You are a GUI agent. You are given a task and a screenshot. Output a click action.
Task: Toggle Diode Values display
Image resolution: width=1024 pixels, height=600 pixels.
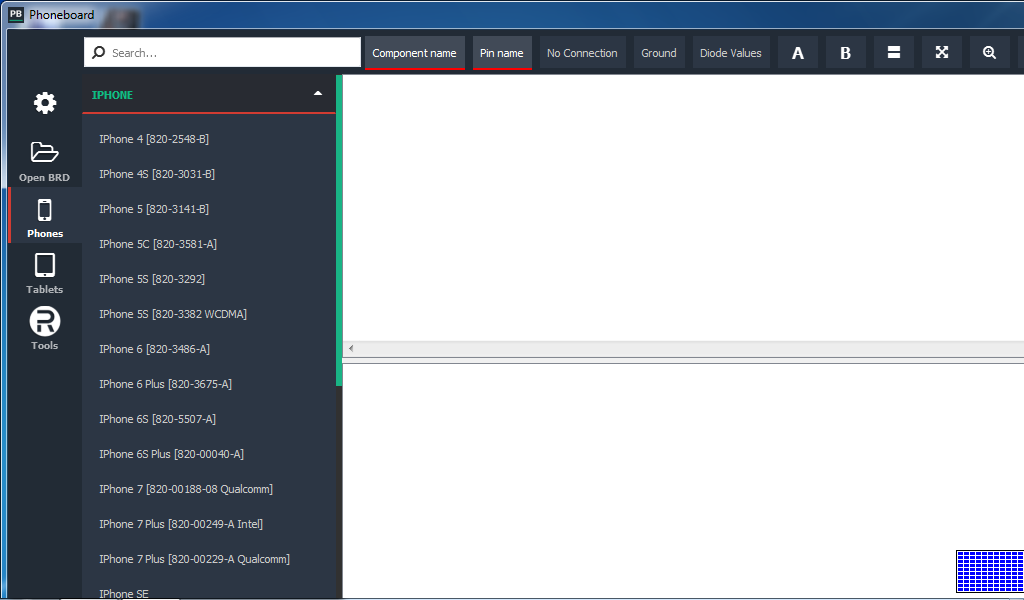click(731, 53)
